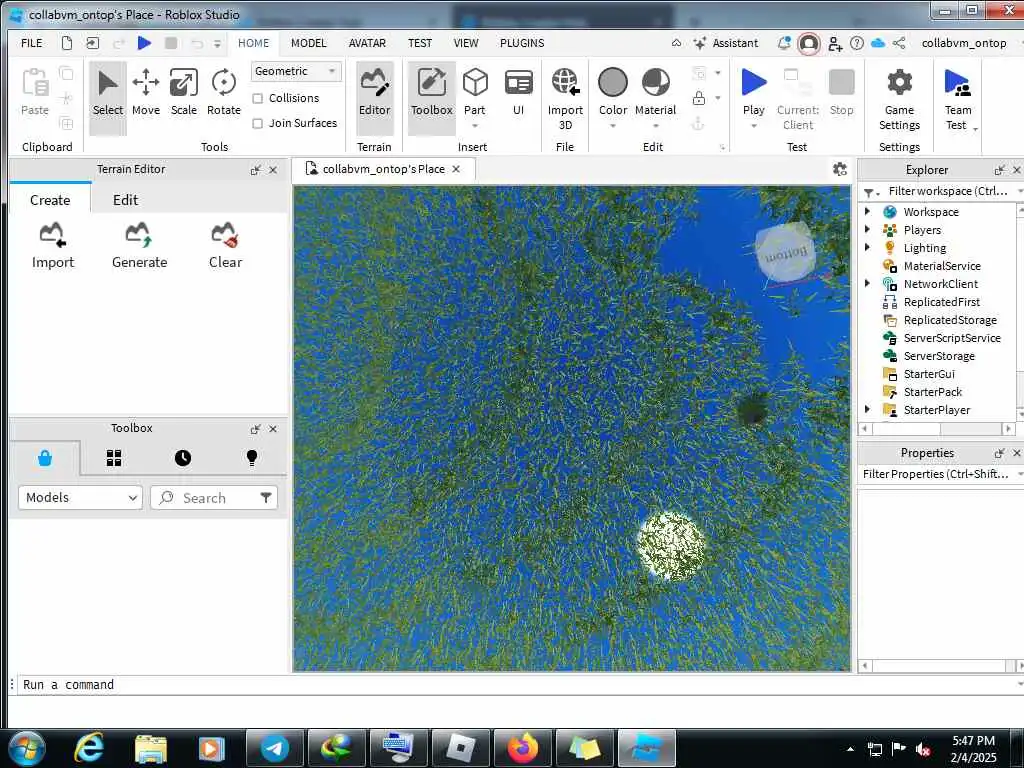Select the Rotate tool
The width and height of the screenshot is (1024, 768).
click(x=223, y=92)
